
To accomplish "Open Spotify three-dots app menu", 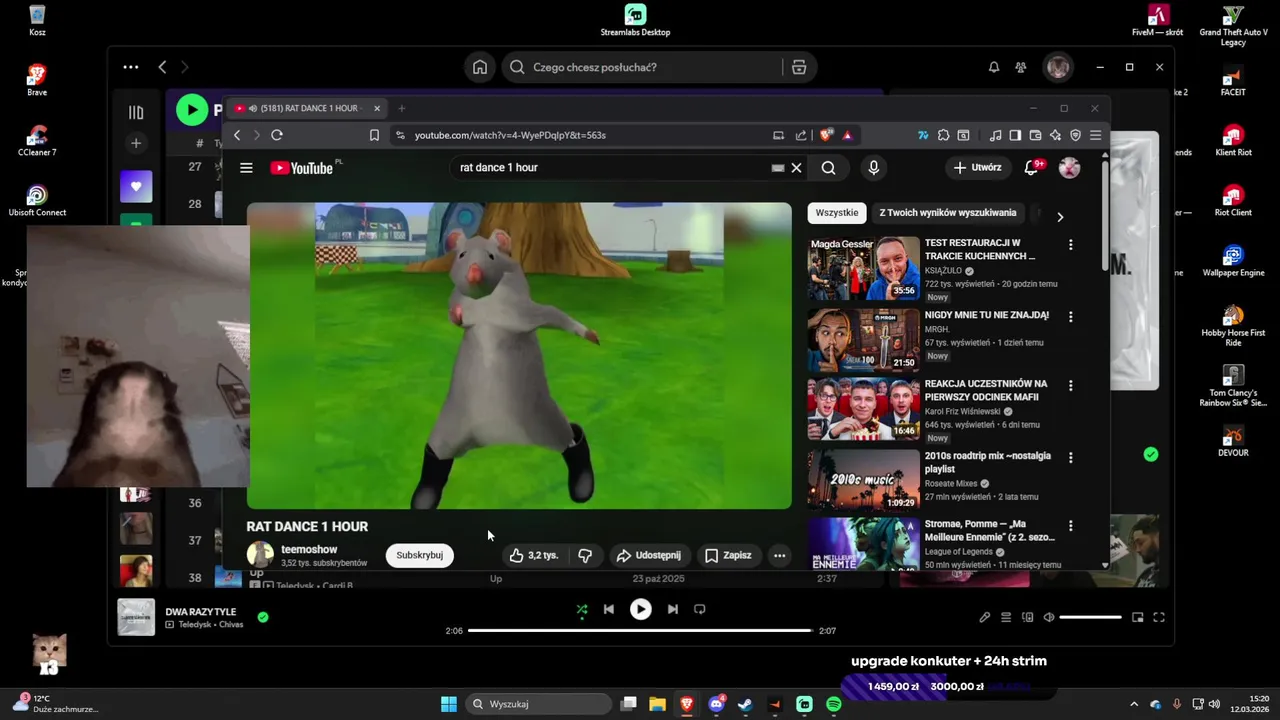I will 131,67.
